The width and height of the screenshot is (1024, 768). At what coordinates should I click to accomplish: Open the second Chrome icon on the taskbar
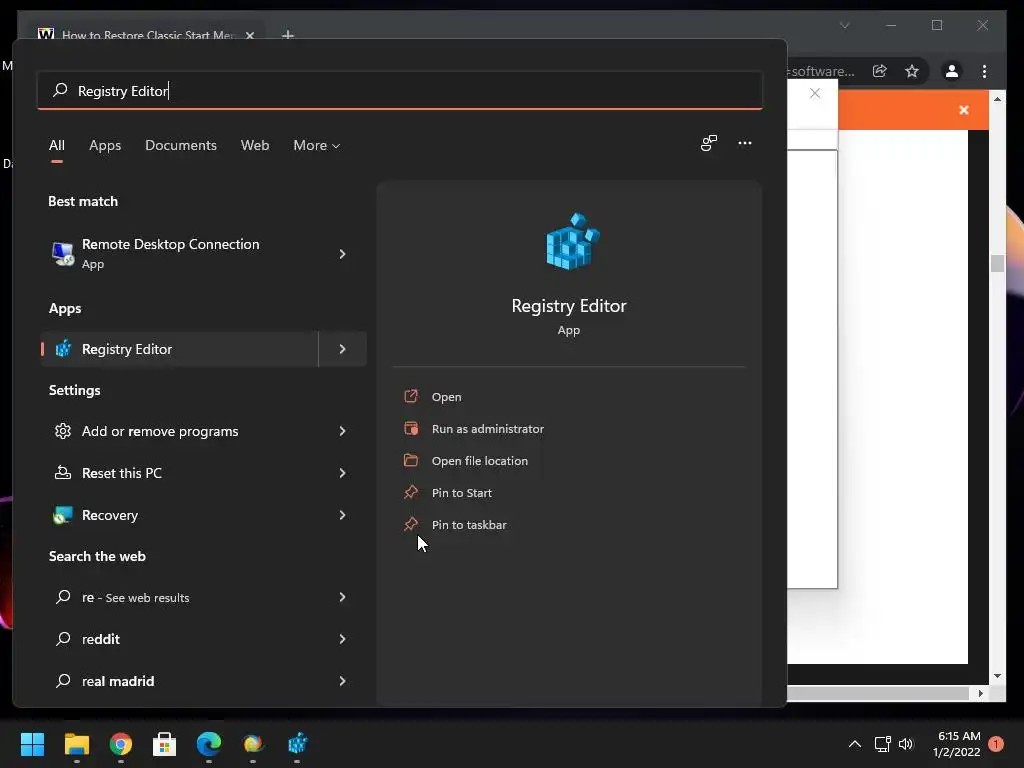tap(253, 743)
